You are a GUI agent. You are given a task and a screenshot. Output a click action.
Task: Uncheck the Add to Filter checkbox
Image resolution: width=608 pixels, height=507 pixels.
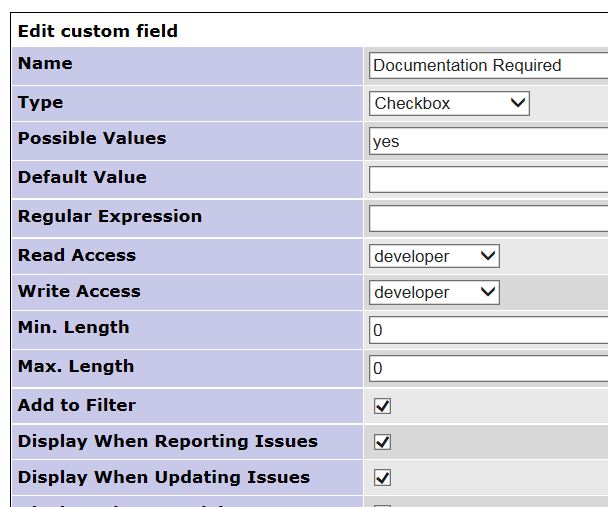coord(382,406)
